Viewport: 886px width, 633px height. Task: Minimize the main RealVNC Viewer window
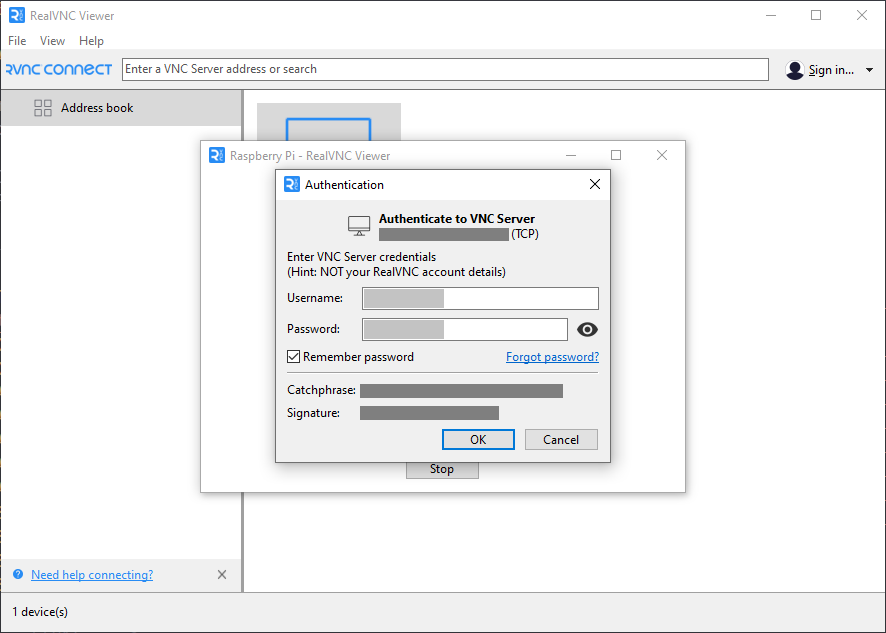point(771,15)
